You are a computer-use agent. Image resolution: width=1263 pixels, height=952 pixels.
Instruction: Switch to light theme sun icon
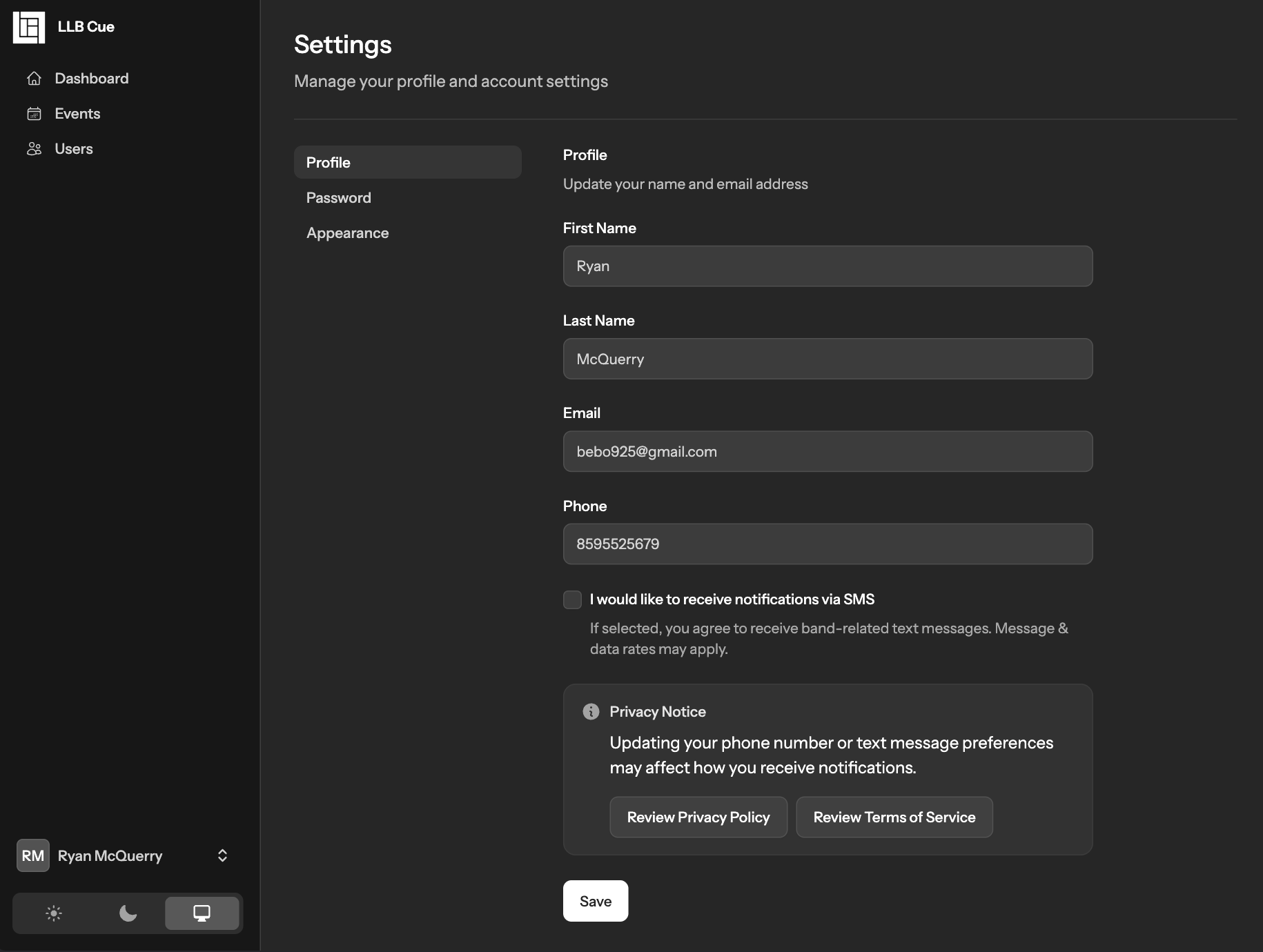[x=54, y=913]
